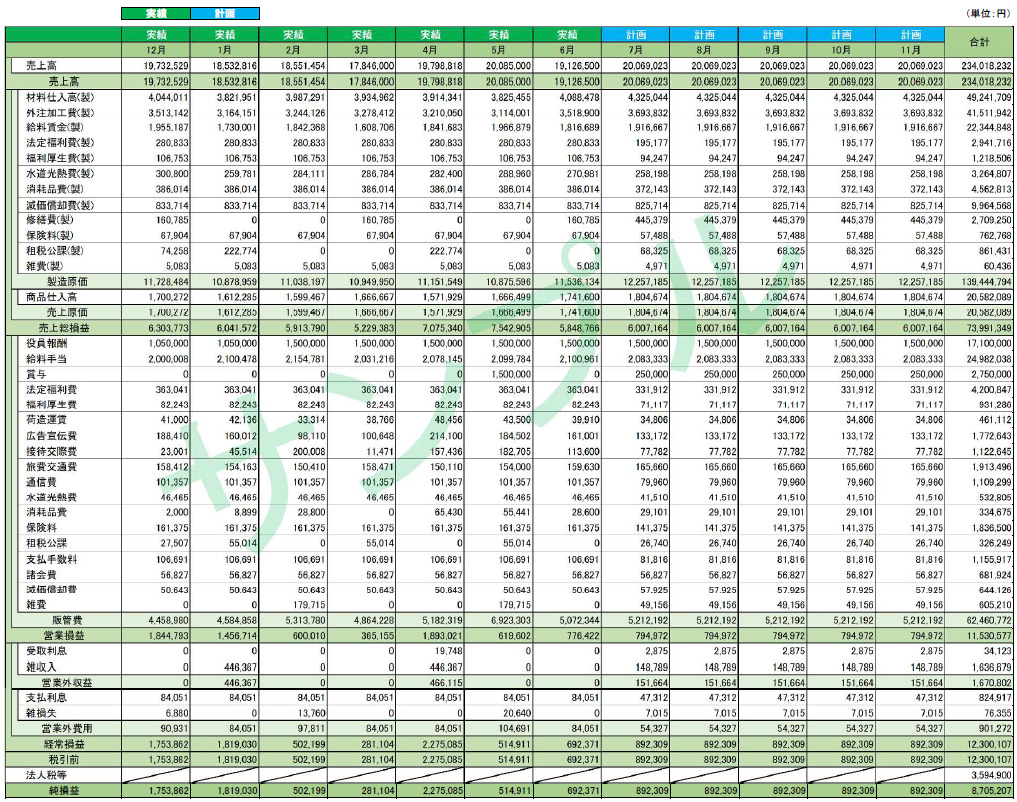
Task: Select the 税引前 row label
Action: pos(64,759)
